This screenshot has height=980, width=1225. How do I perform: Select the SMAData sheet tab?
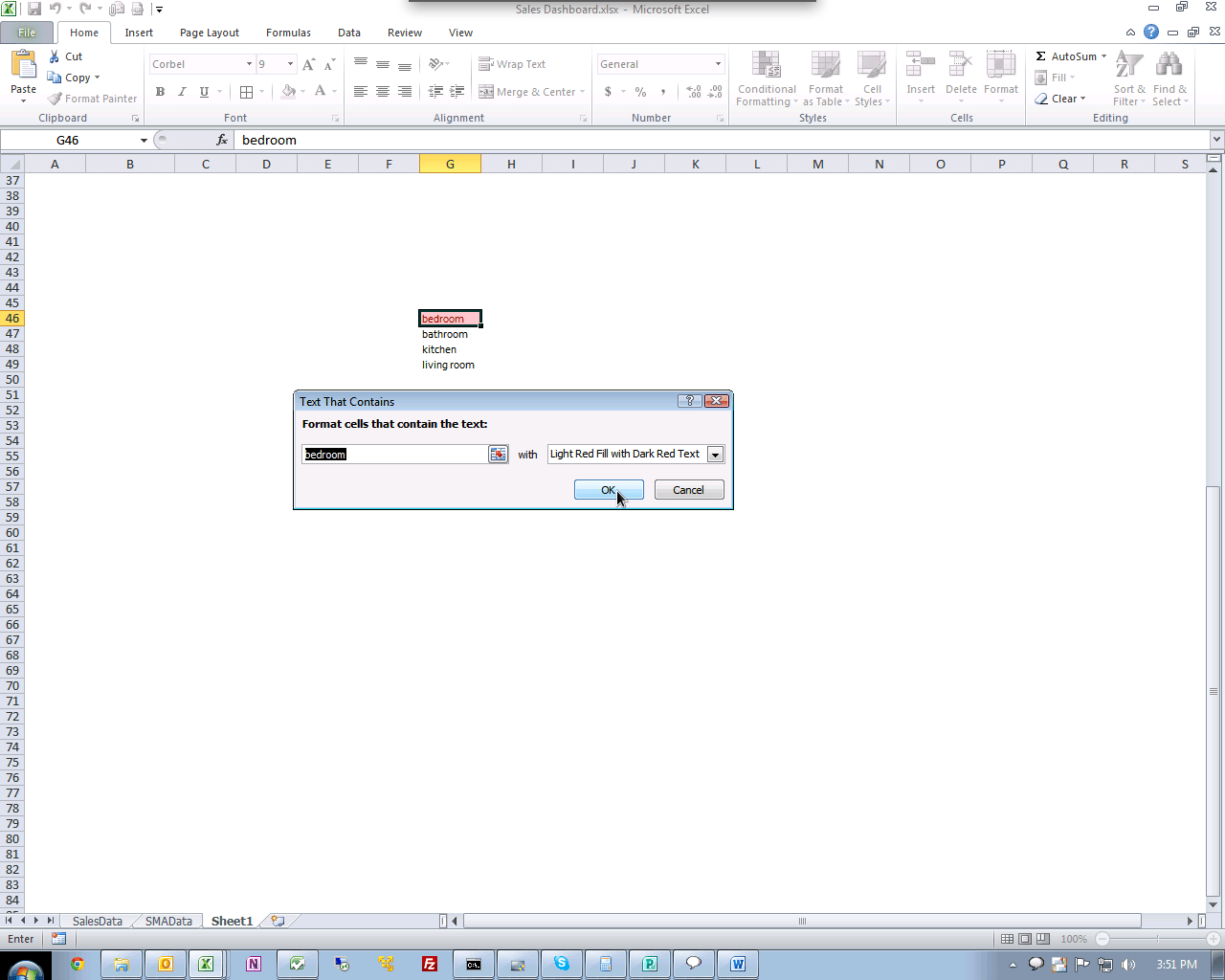click(x=167, y=921)
